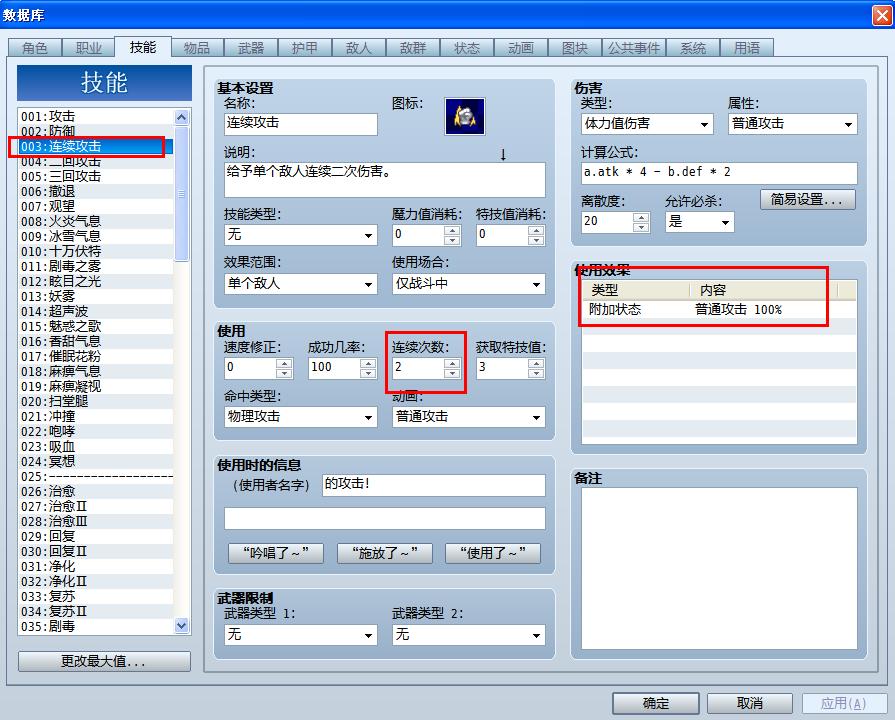Select skill 010:十万伏特

click(96, 251)
